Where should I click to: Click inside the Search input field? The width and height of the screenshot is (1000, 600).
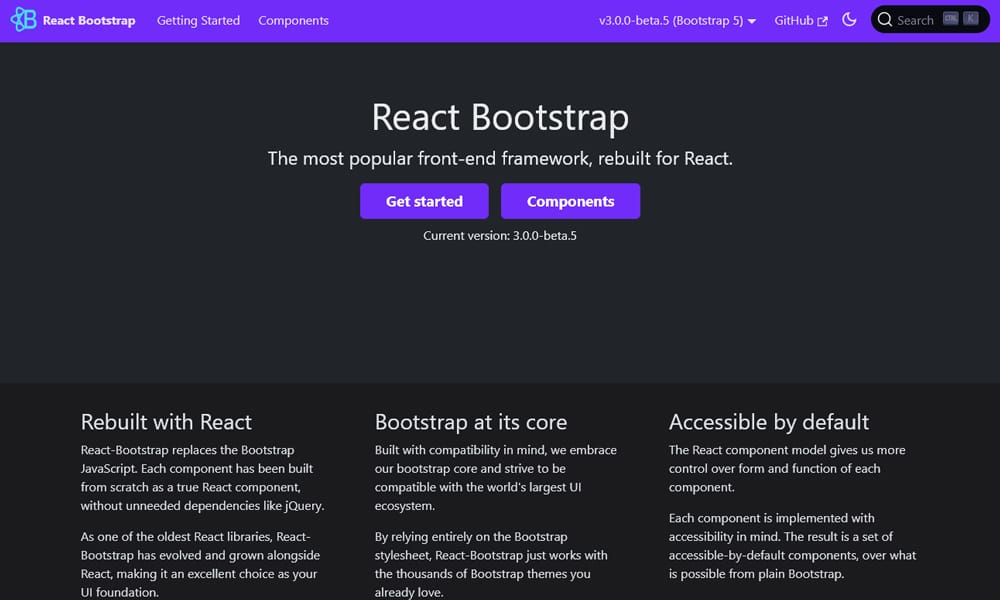[x=915, y=19]
